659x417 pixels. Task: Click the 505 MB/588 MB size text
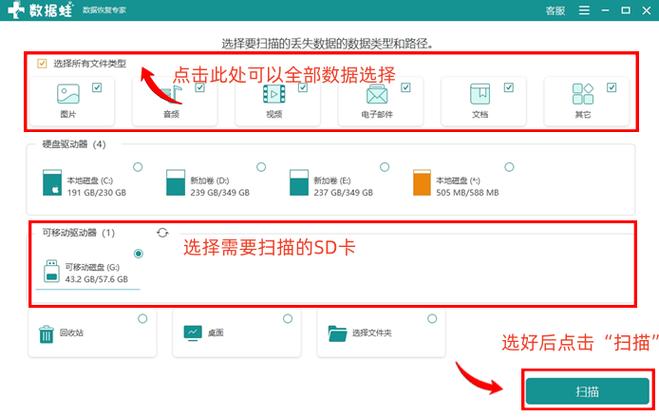pos(467,193)
